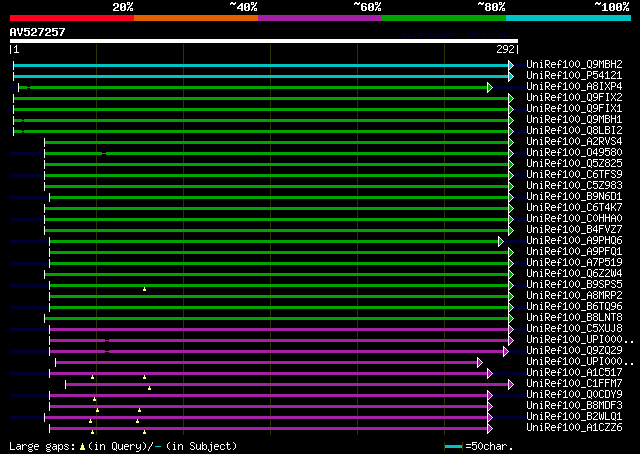Screen dimensions: 640x454
Task: Click the green arrowhead of the B8LNT8 hit
Action: tap(511, 318)
